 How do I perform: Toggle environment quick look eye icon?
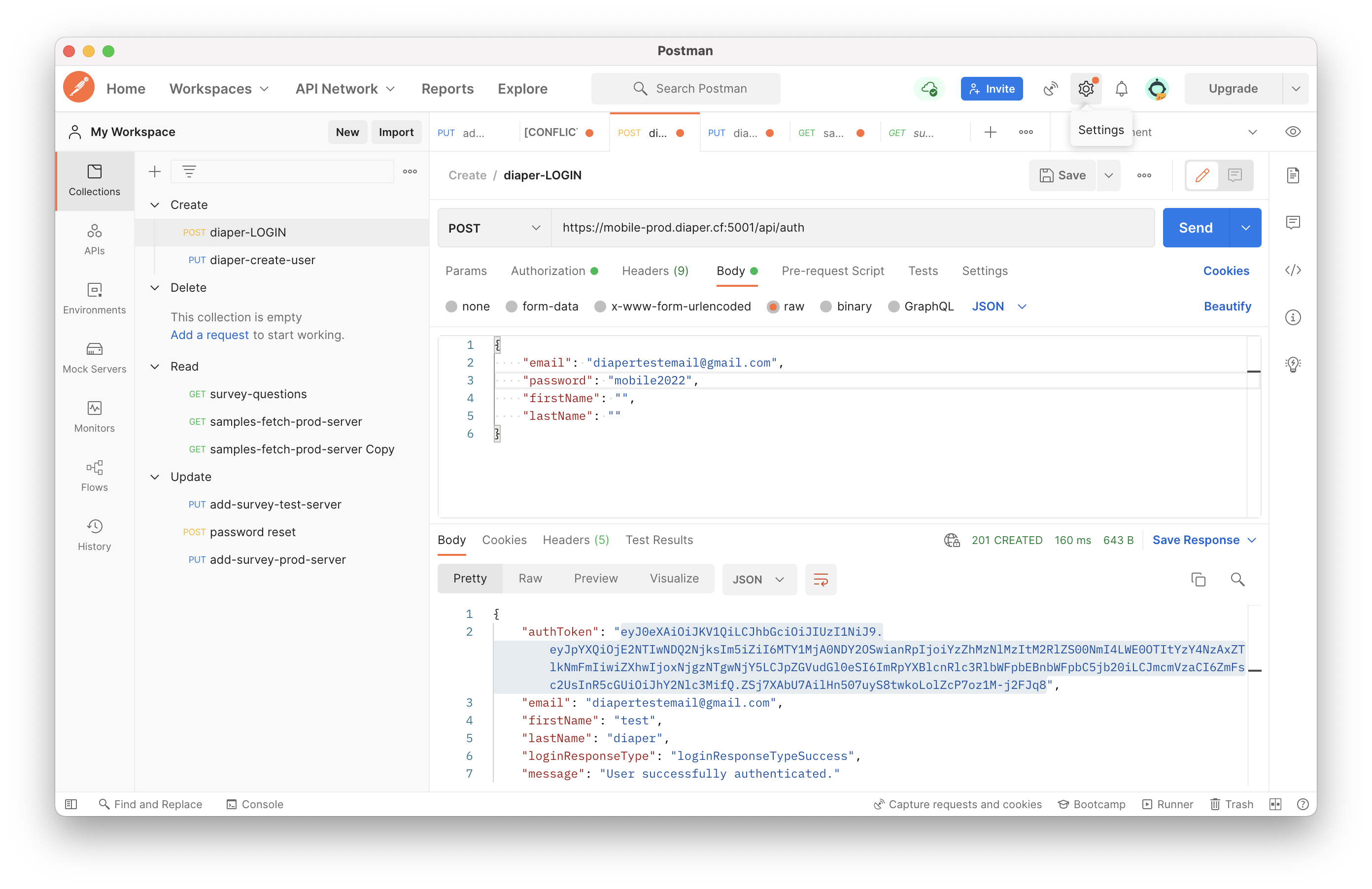(x=1293, y=132)
